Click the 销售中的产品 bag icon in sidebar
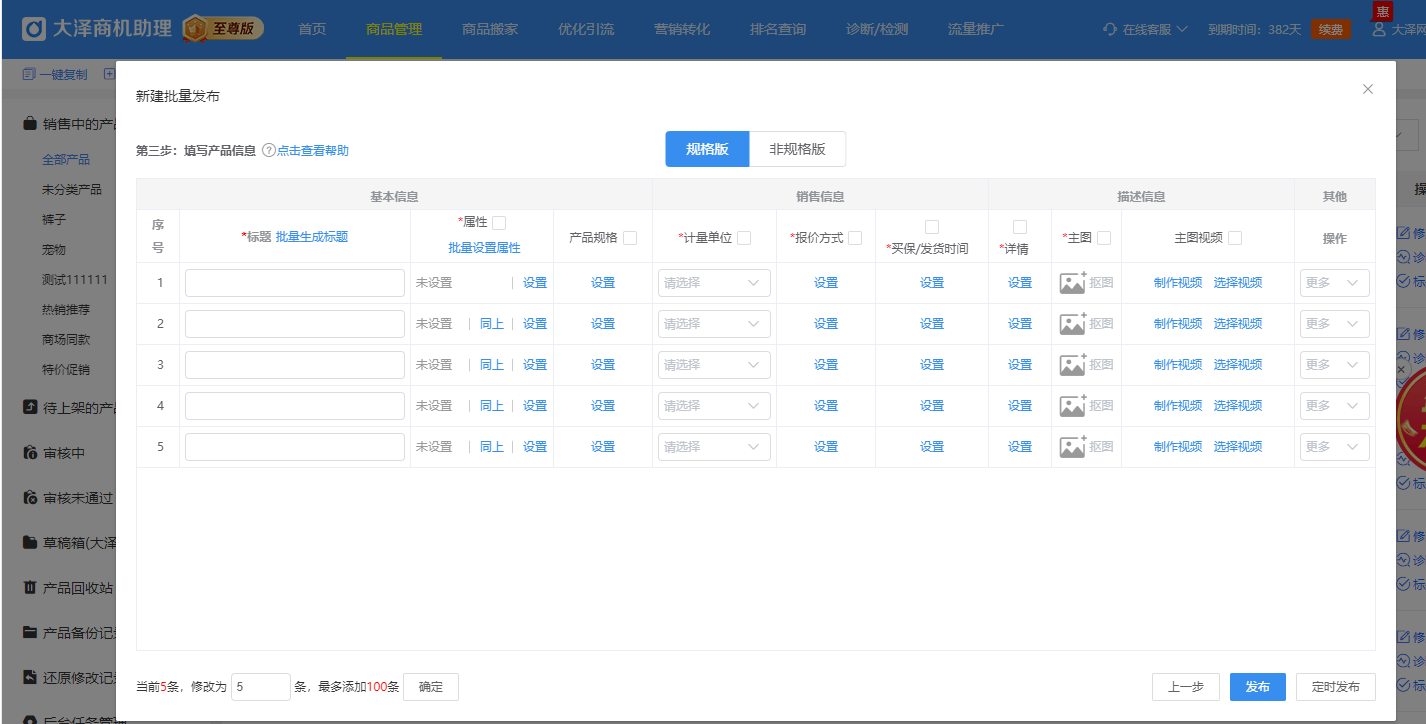The image size is (1426, 724). (30, 124)
